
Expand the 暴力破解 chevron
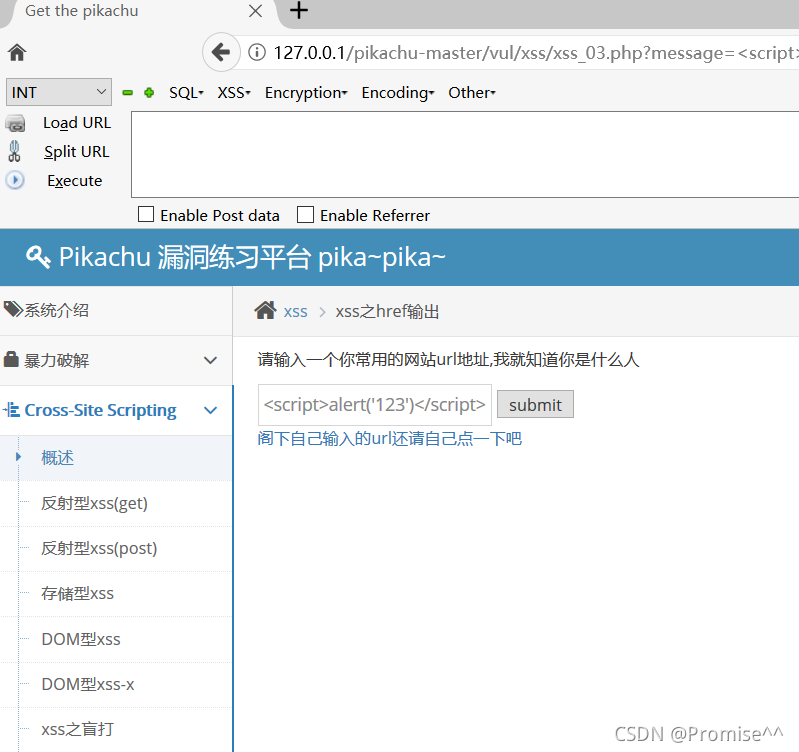click(210, 360)
